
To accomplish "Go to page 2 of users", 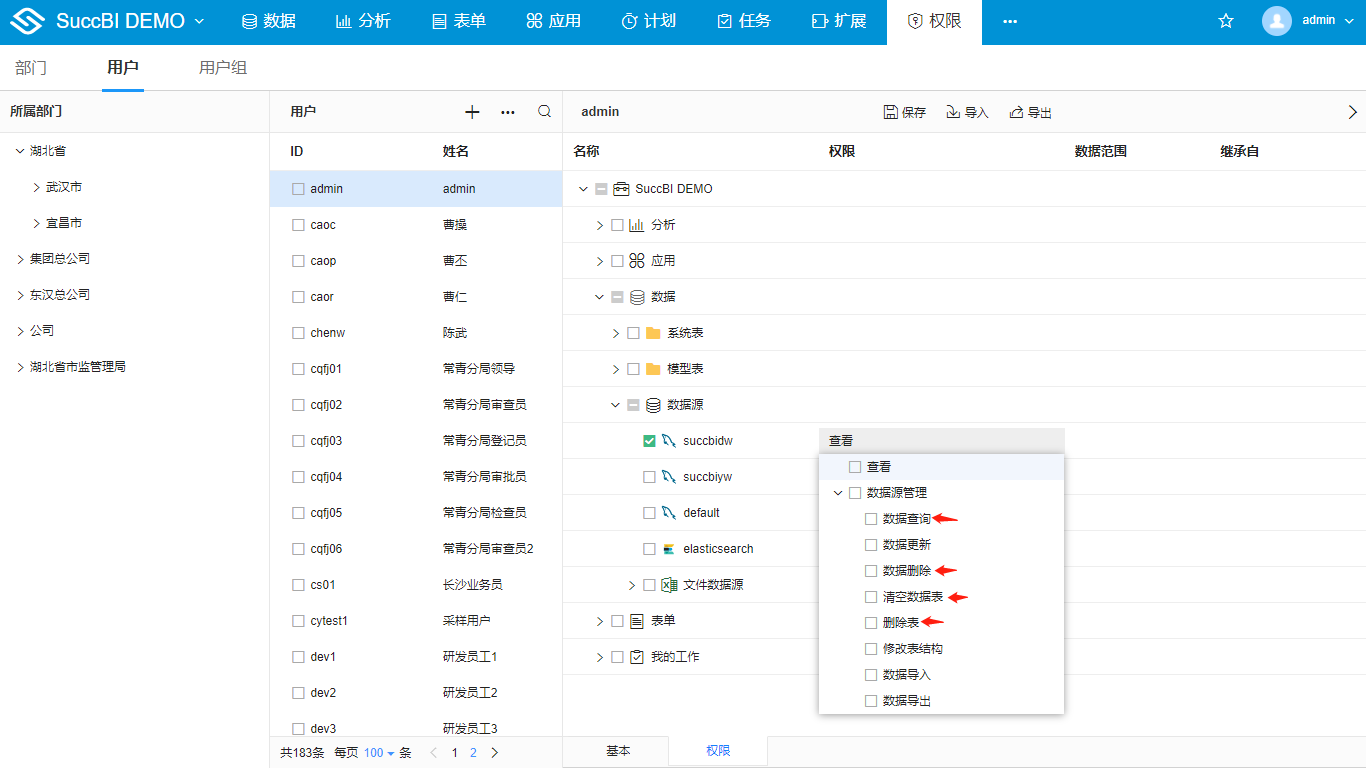I will tap(473, 753).
